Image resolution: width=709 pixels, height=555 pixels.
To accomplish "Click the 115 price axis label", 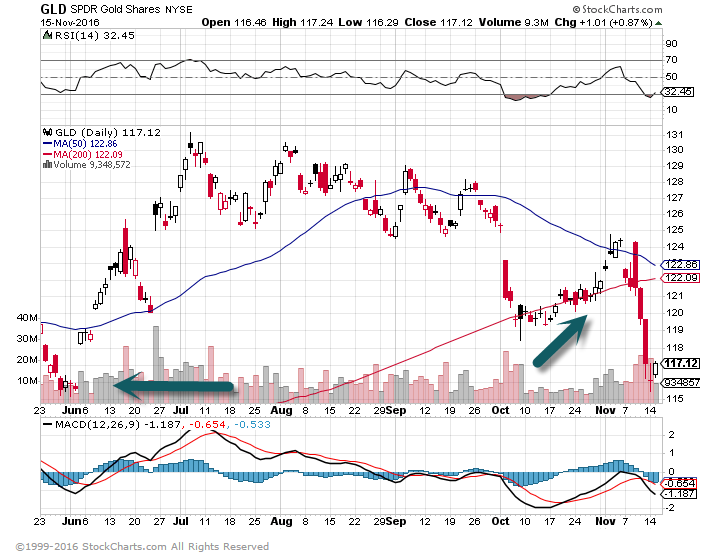I will click(x=675, y=399).
